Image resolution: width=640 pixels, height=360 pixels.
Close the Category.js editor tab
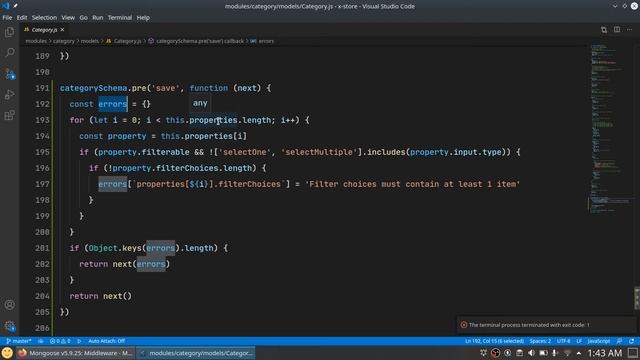coord(62,30)
